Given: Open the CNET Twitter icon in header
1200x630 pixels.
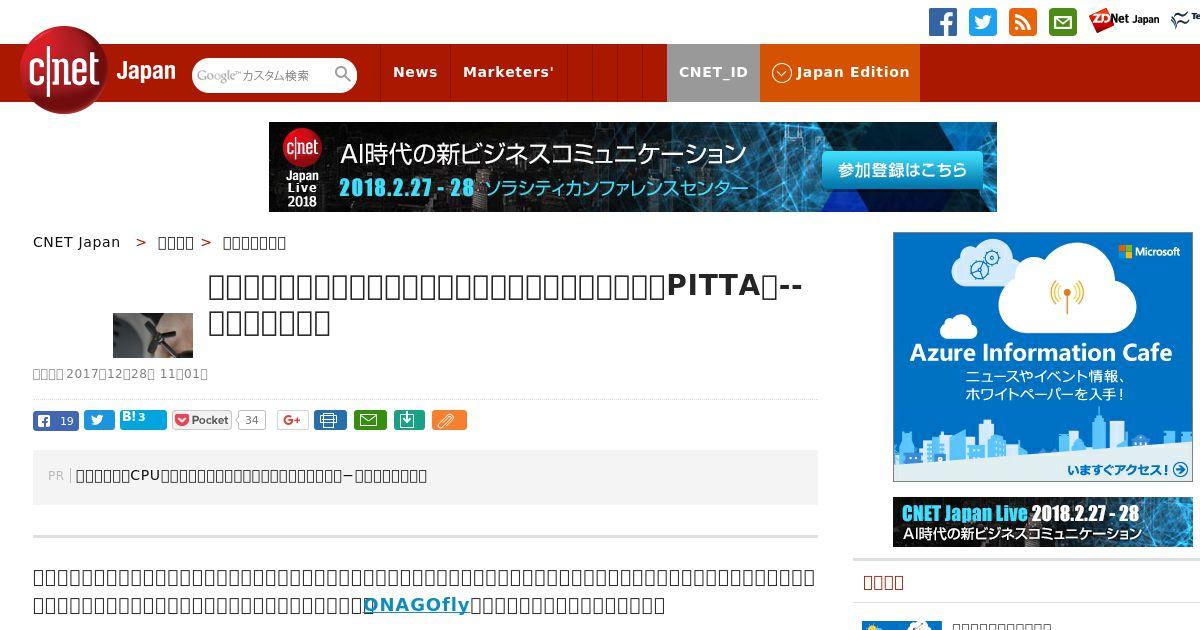Looking at the screenshot, I should pyautogui.click(x=983, y=22).
